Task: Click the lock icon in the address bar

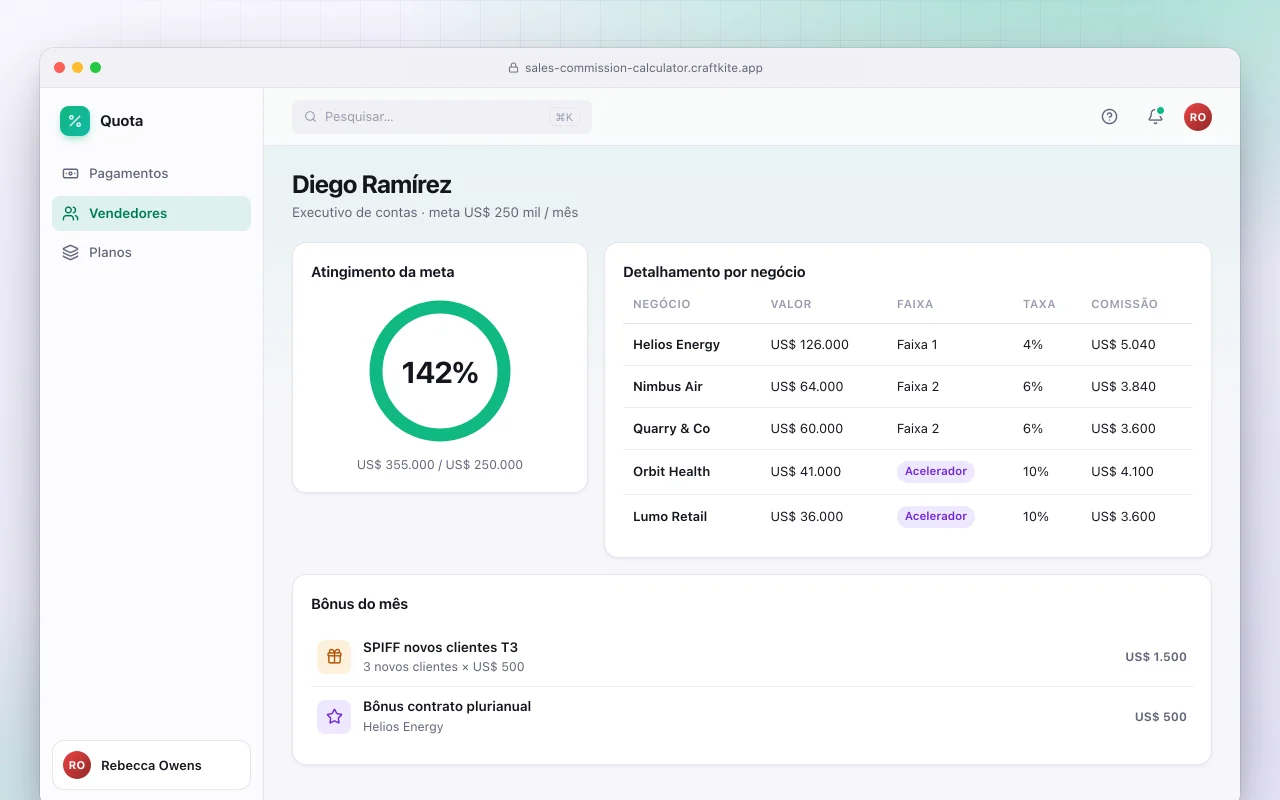Action: tap(515, 68)
